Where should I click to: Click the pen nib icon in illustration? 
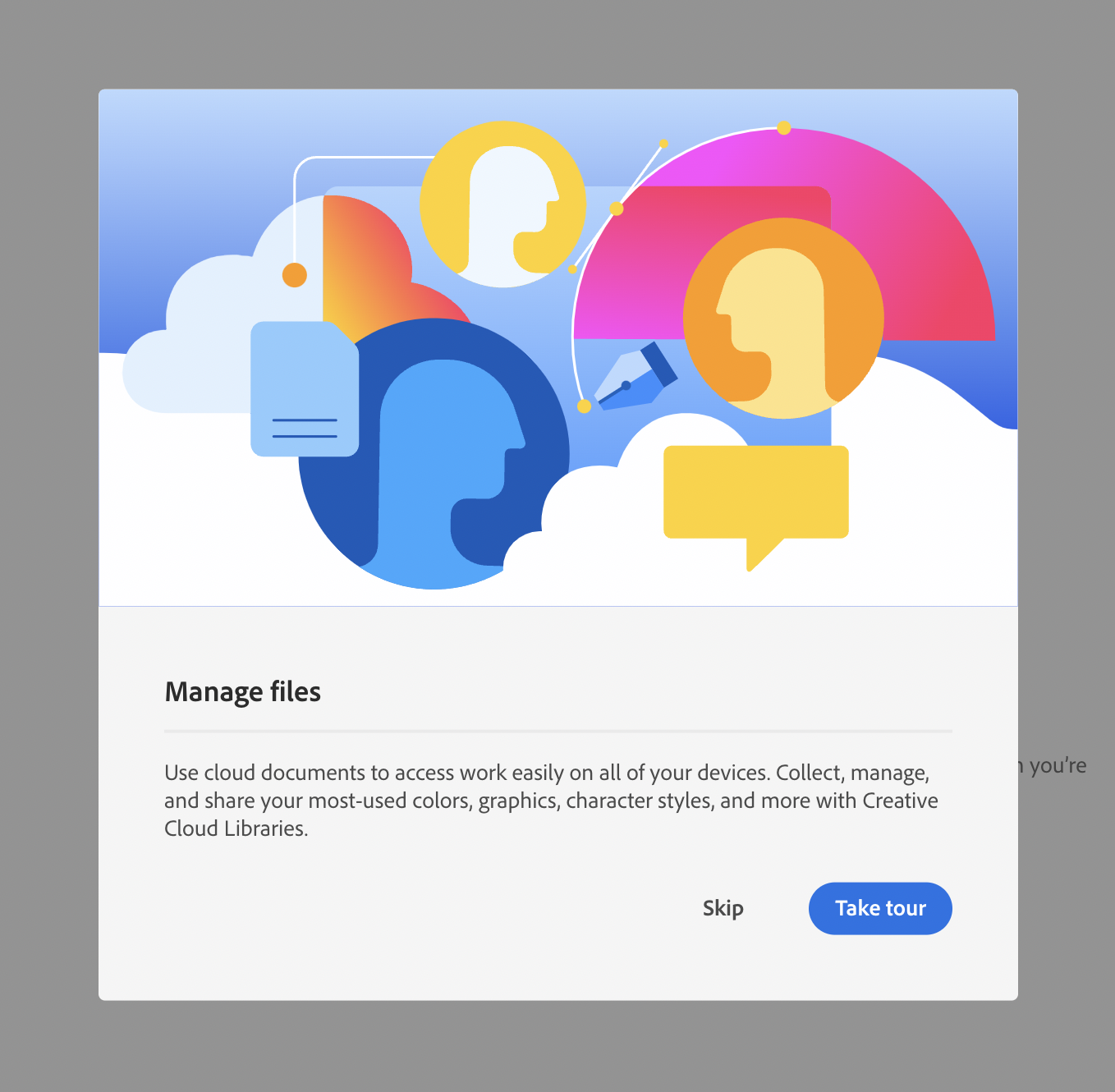(x=635, y=379)
